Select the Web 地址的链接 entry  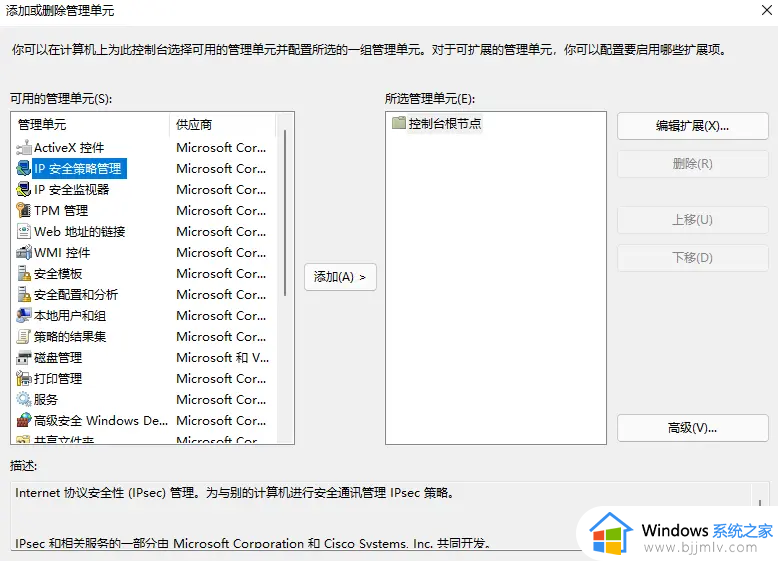(x=79, y=232)
